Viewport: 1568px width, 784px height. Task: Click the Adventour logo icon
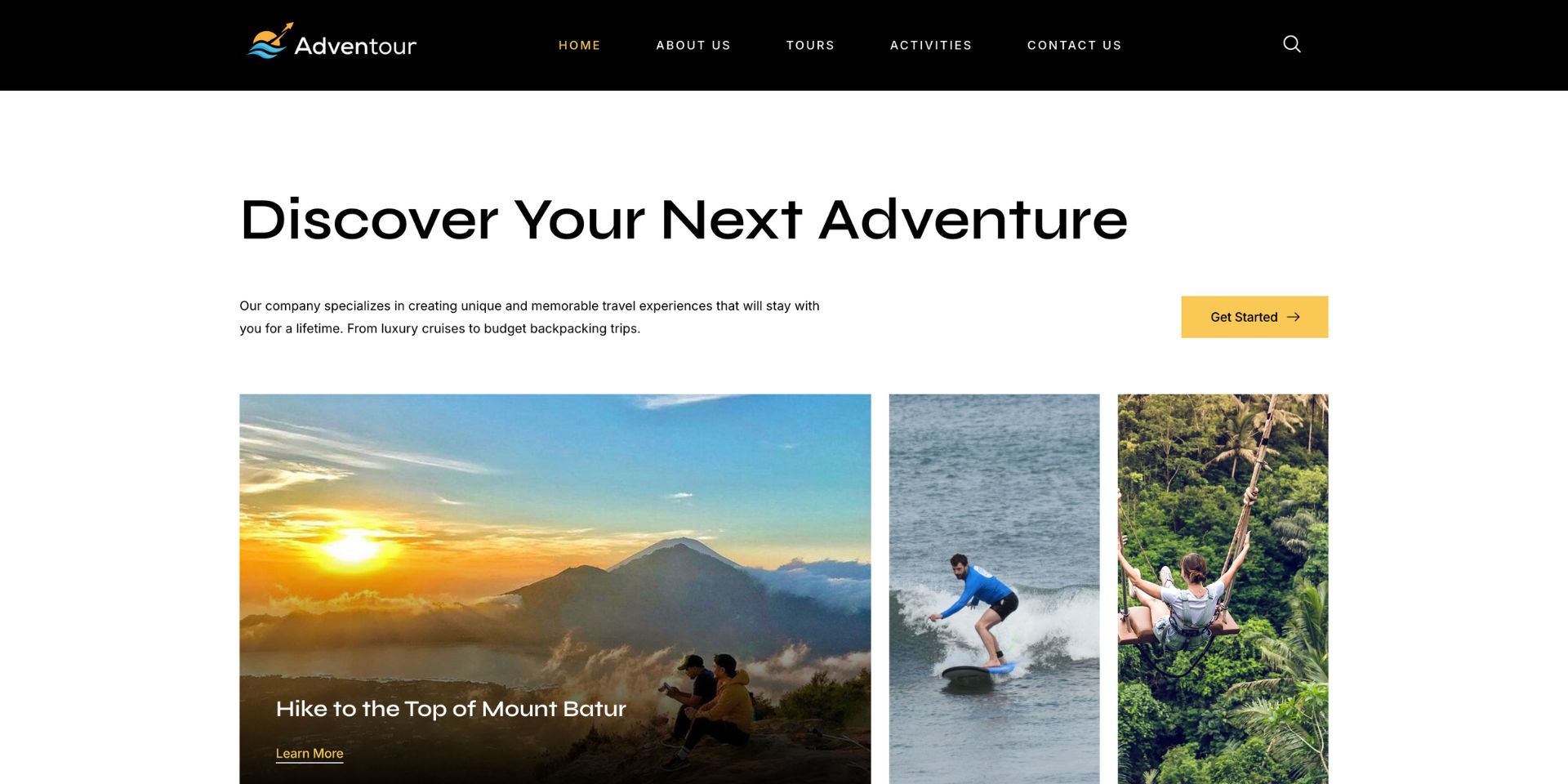(269, 41)
